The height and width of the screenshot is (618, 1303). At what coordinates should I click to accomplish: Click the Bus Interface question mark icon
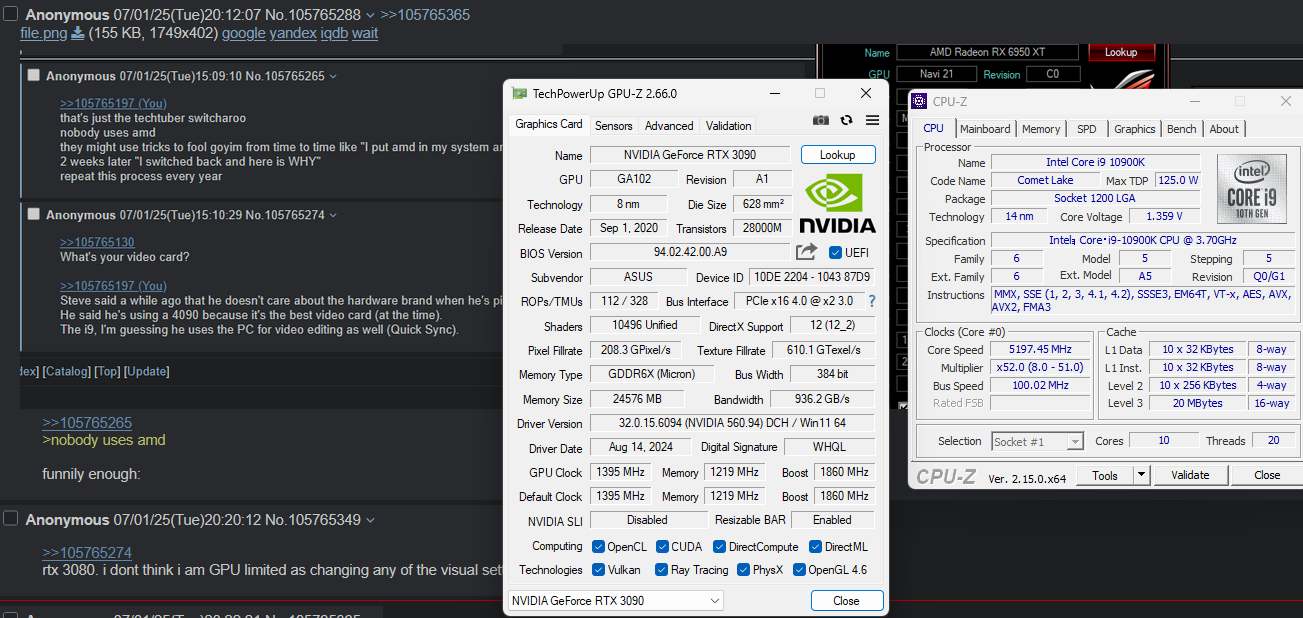pos(872,301)
